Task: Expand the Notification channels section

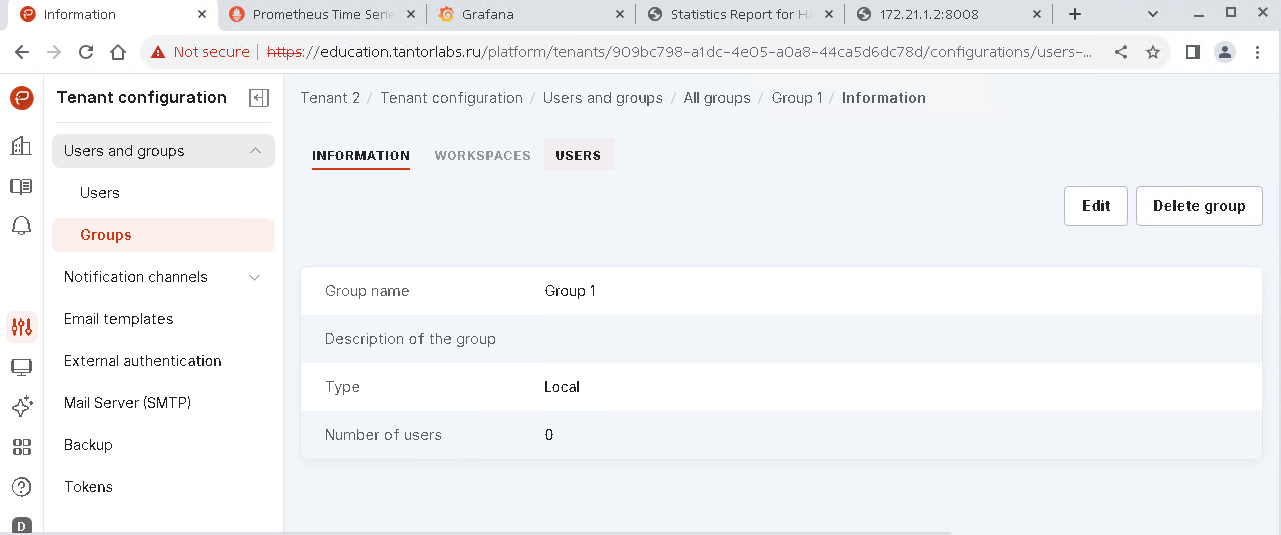Action: click(254, 277)
